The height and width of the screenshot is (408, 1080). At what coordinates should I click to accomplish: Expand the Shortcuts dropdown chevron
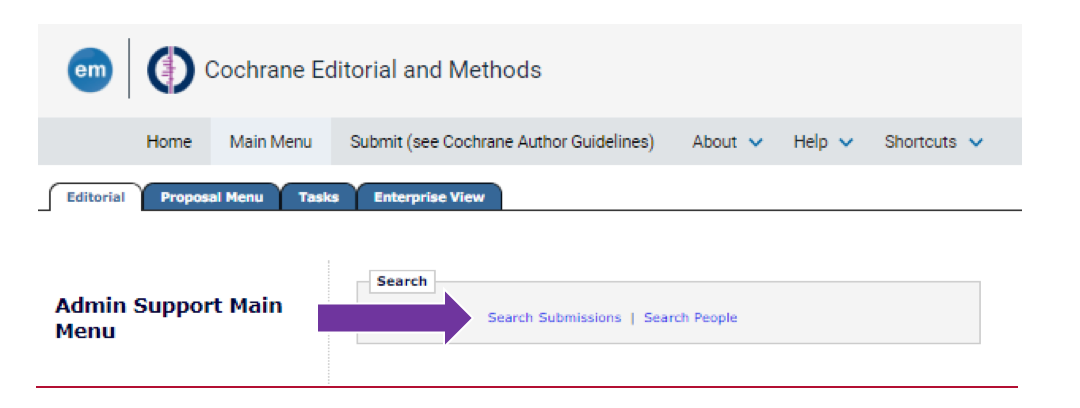[976, 142]
